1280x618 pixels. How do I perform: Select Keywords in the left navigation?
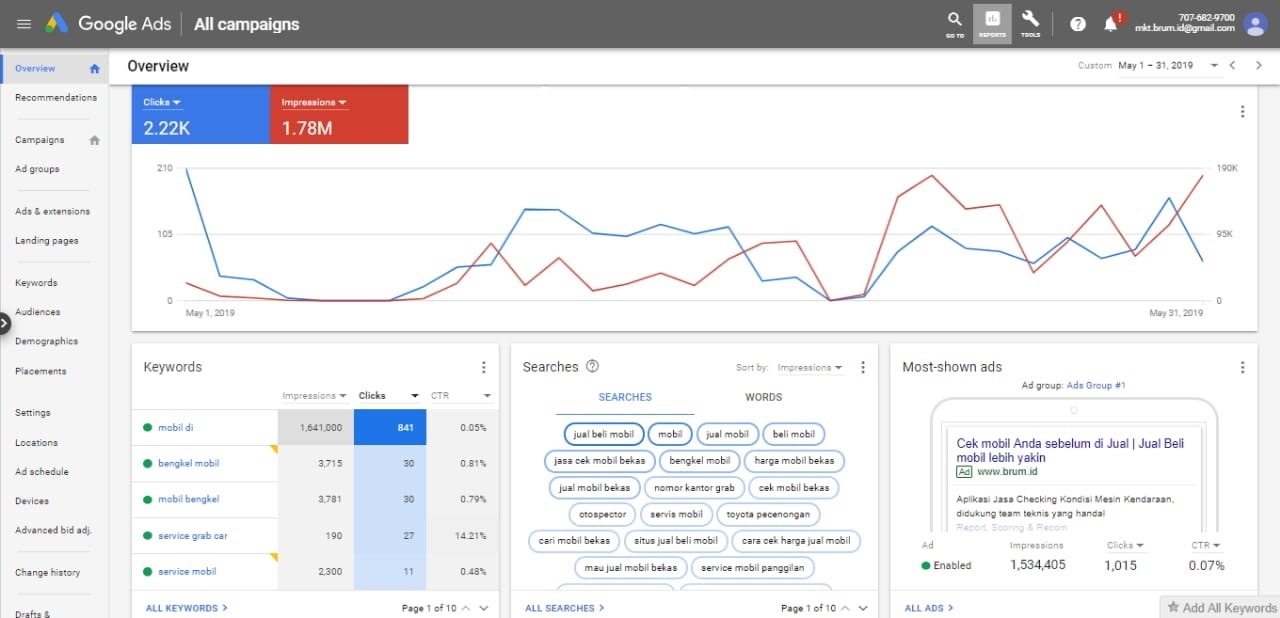[36, 283]
